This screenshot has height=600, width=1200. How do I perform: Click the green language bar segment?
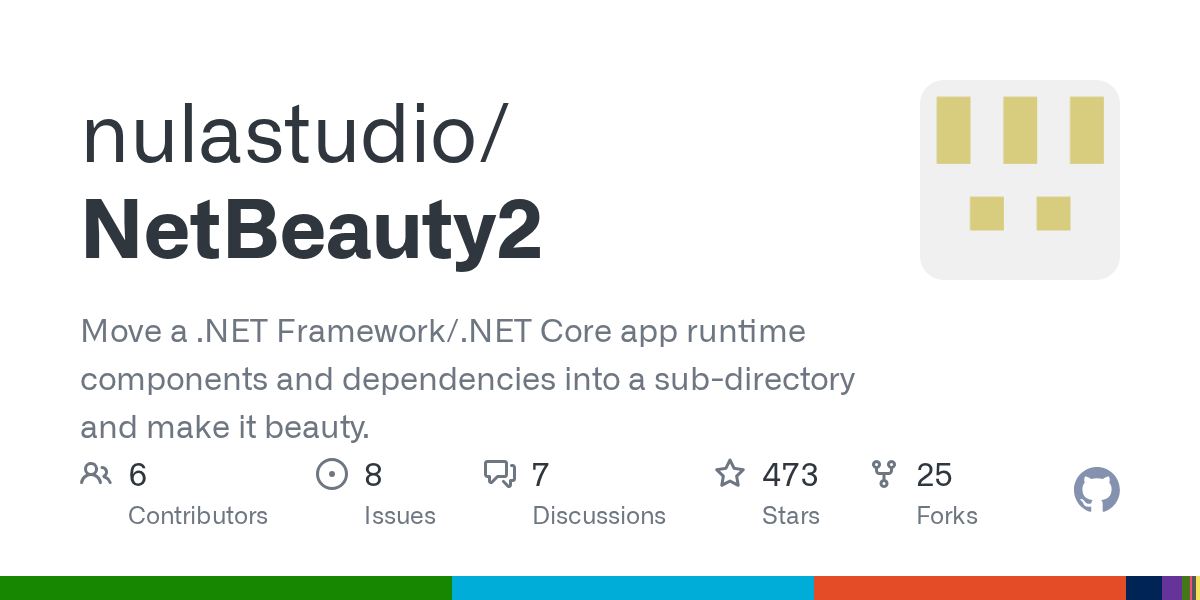[225, 588]
